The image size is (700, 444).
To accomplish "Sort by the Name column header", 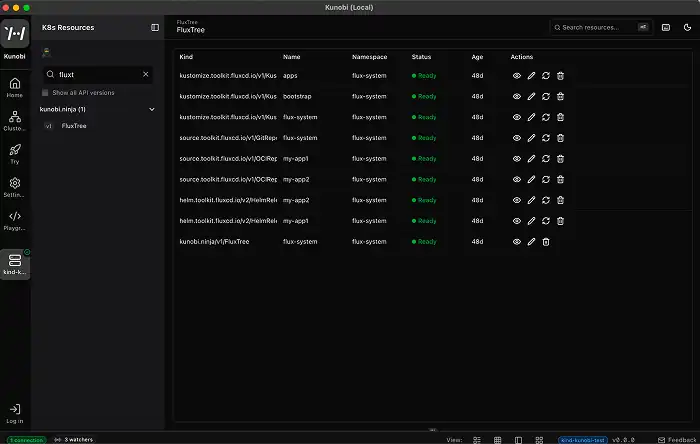I will (292, 57).
